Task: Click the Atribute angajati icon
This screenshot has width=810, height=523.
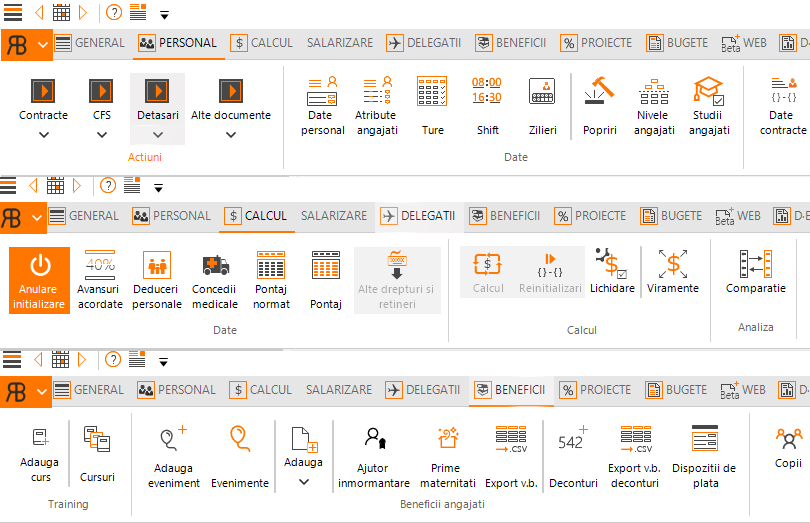Action: pyautogui.click(x=376, y=92)
